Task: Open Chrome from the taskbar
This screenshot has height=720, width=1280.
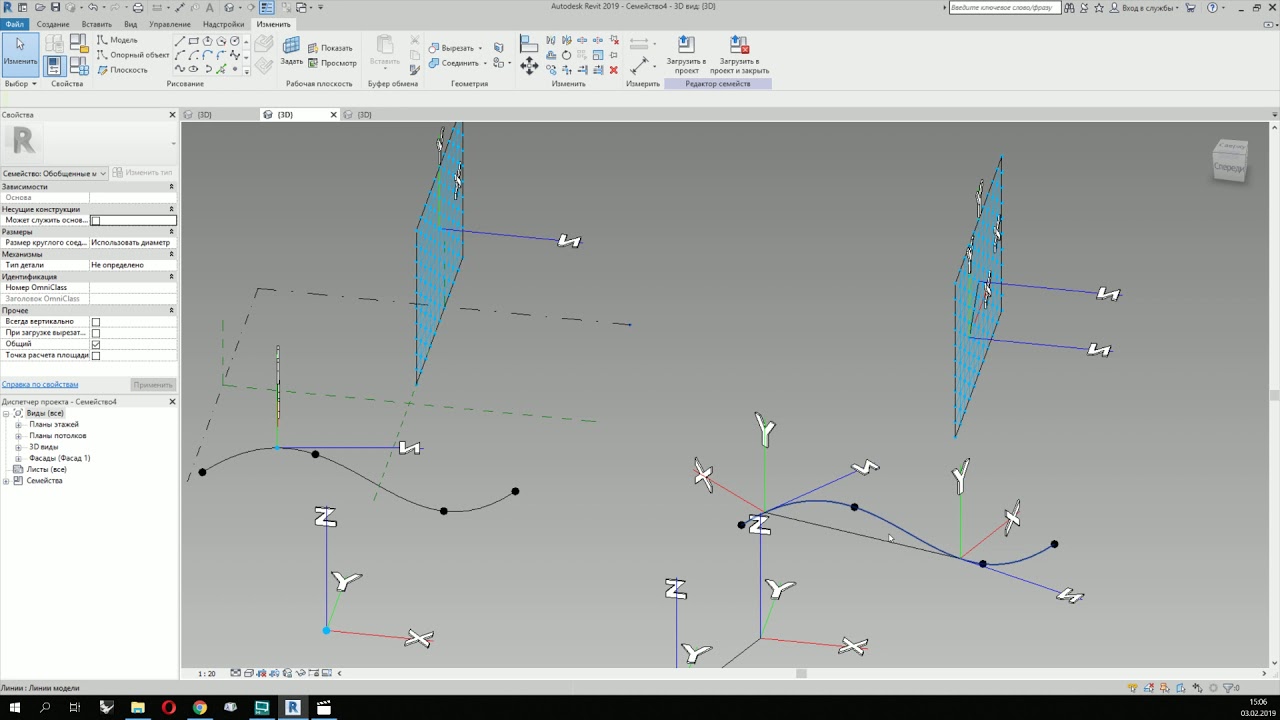Action: tap(200, 708)
